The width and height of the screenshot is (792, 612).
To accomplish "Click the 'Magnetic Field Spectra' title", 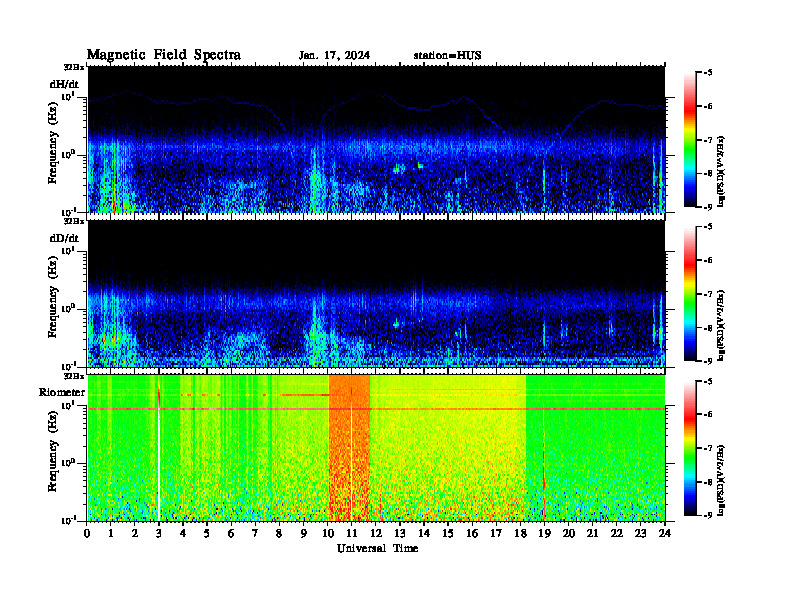I will tap(164, 55).
